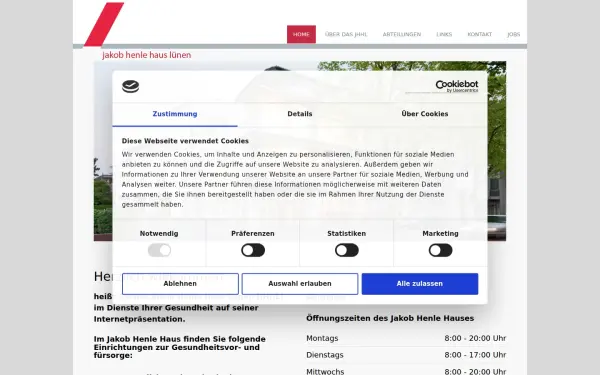Click the Alle zulassen button
The image size is (600, 375).
[x=420, y=284]
